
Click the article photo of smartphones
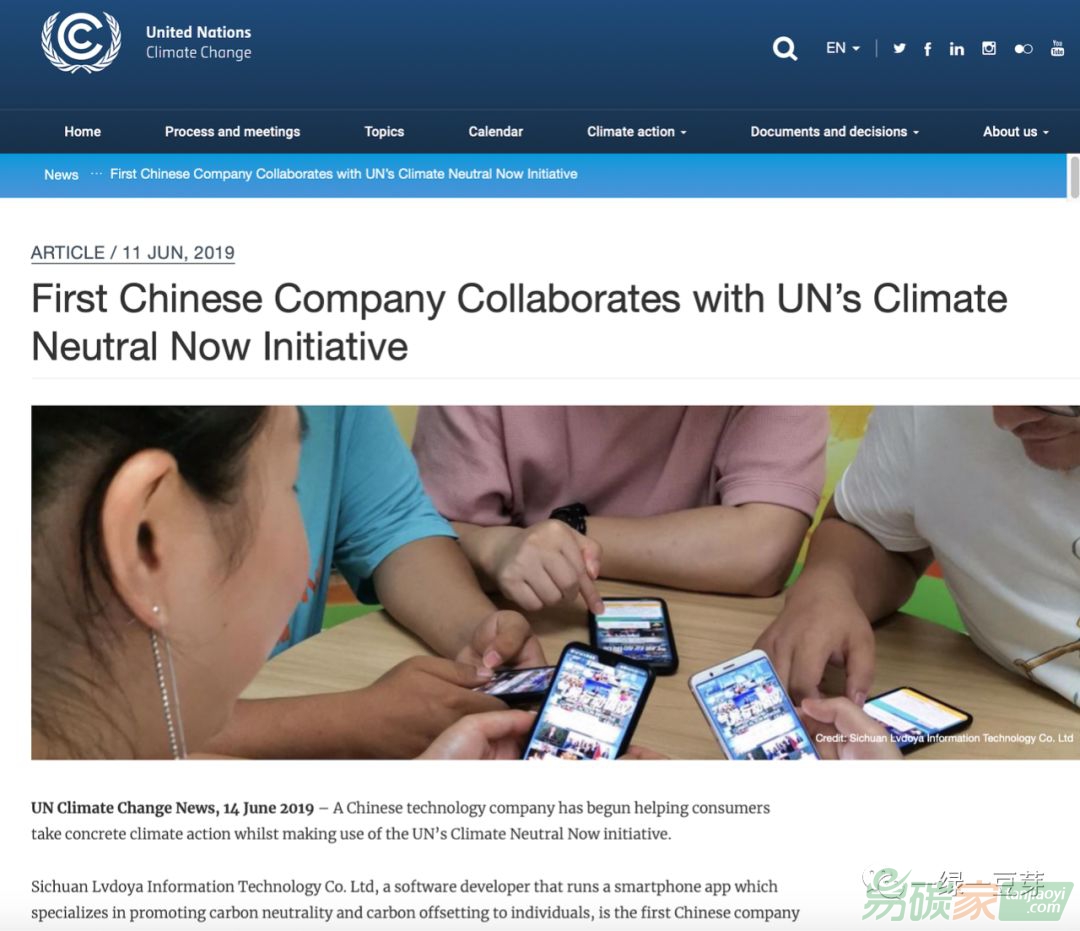pyautogui.click(x=555, y=583)
